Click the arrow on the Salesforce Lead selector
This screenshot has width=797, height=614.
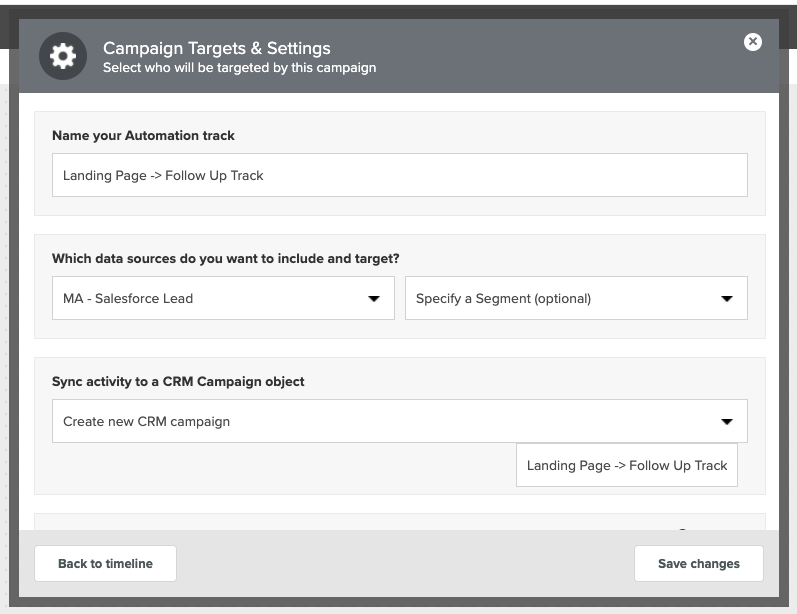coord(374,298)
